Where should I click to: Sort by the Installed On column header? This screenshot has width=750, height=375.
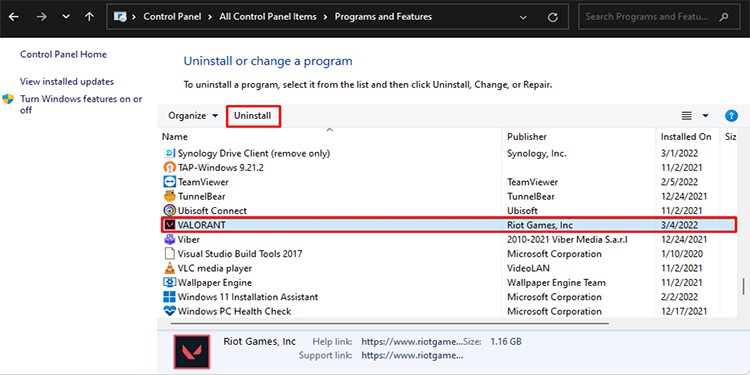pos(686,137)
